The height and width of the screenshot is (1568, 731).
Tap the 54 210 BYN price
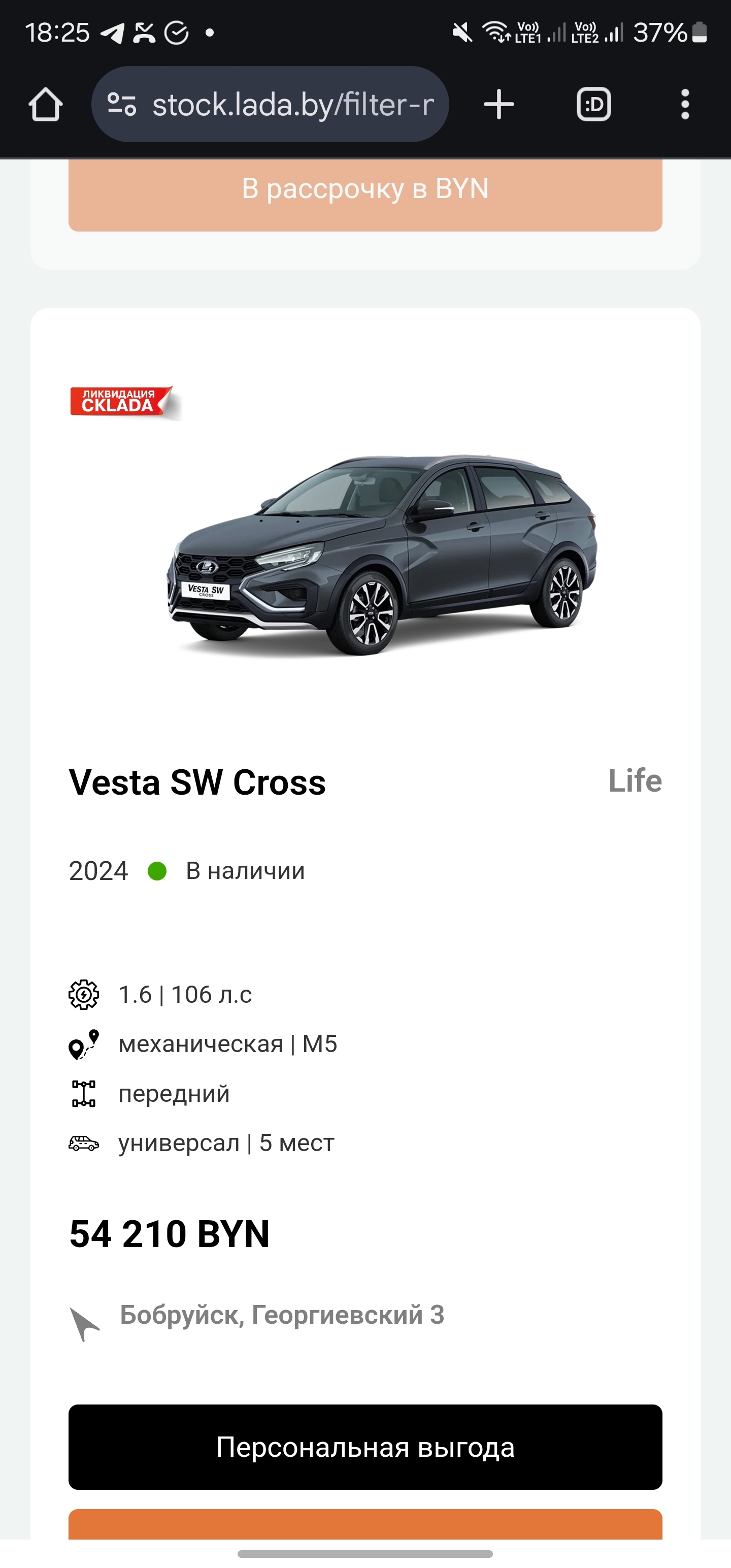[169, 1234]
